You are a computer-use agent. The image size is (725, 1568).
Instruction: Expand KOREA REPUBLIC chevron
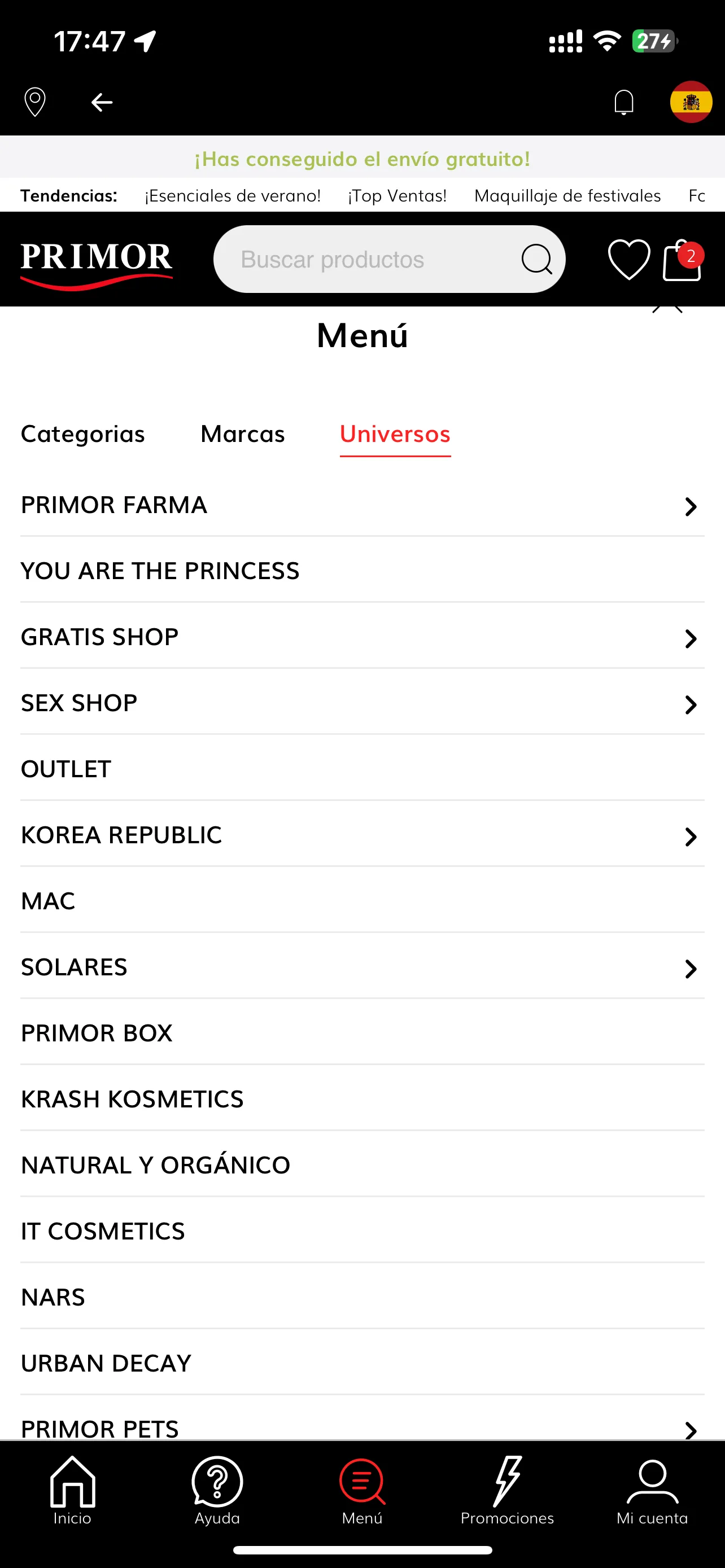[x=691, y=836]
